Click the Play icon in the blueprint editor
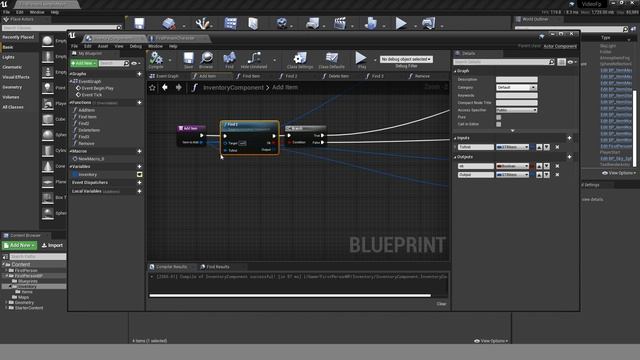Screen dimensions: 640x360 coord(361,60)
